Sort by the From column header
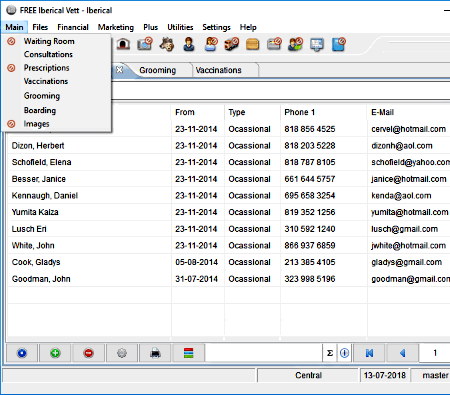This screenshot has width=450, height=395. (198, 112)
